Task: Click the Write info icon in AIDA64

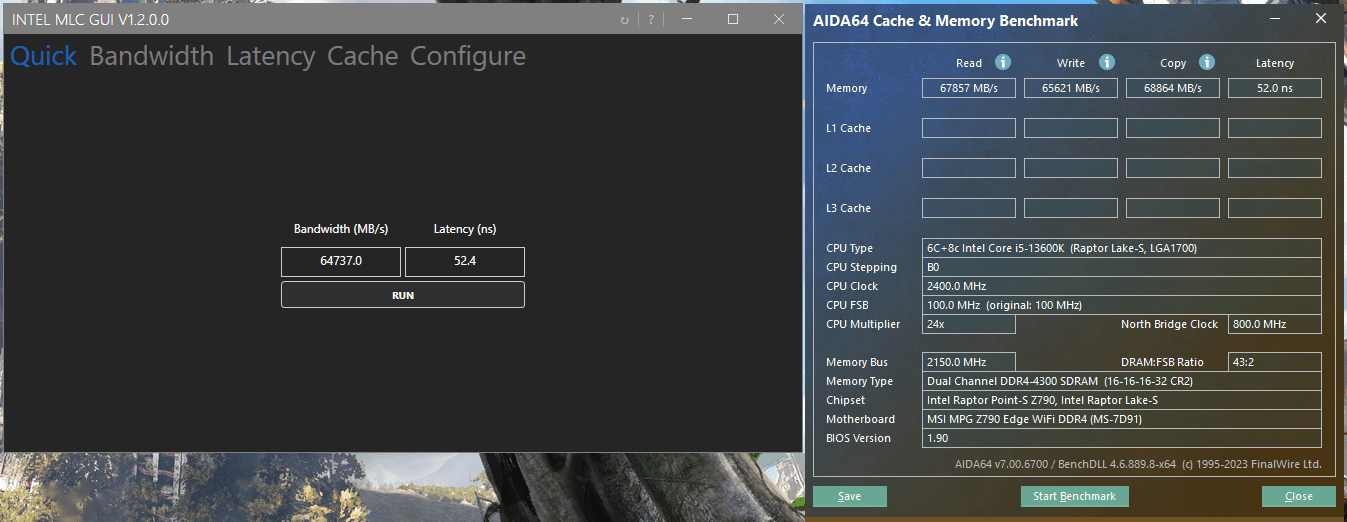Action: 1107,62
